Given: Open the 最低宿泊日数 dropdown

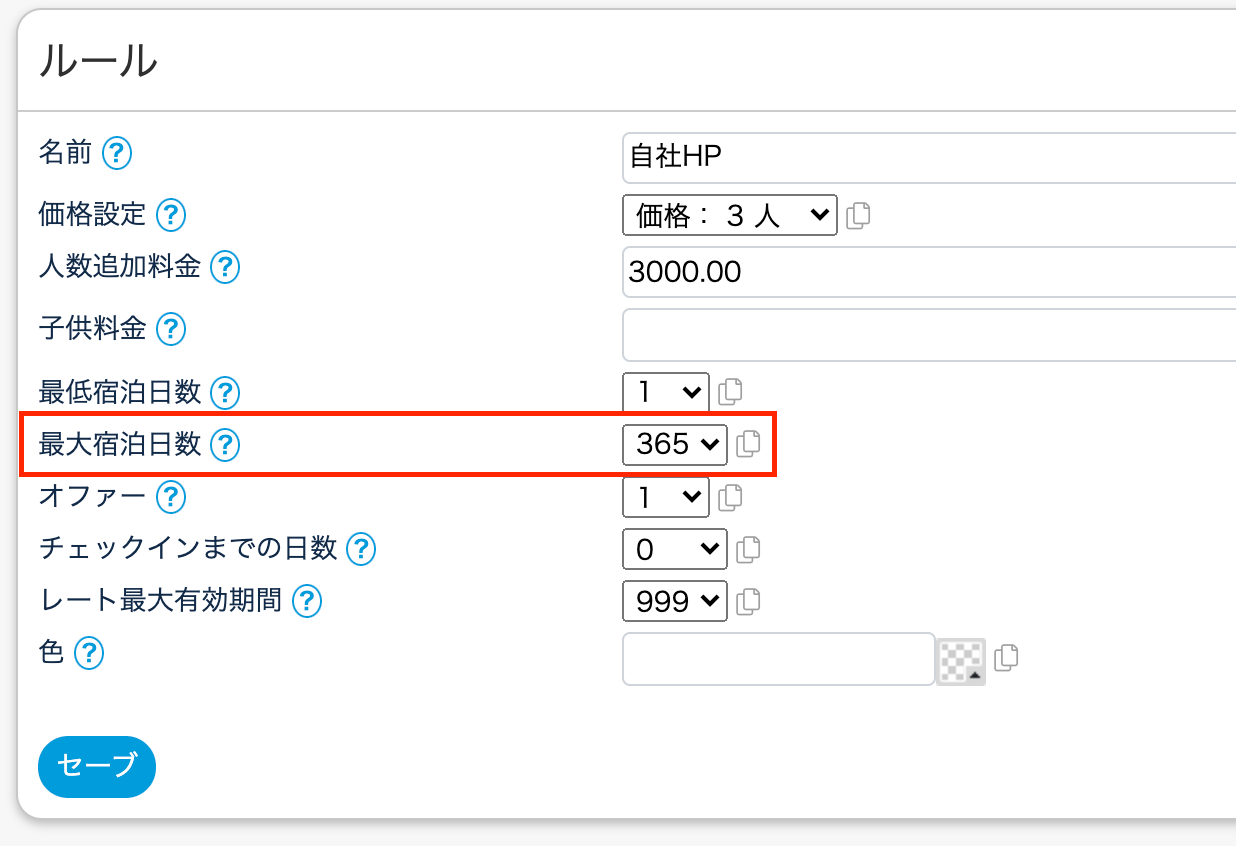Looking at the screenshot, I should [x=665, y=391].
